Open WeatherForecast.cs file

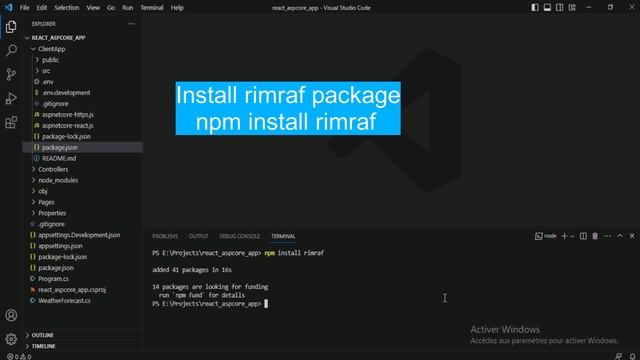[82, 301]
